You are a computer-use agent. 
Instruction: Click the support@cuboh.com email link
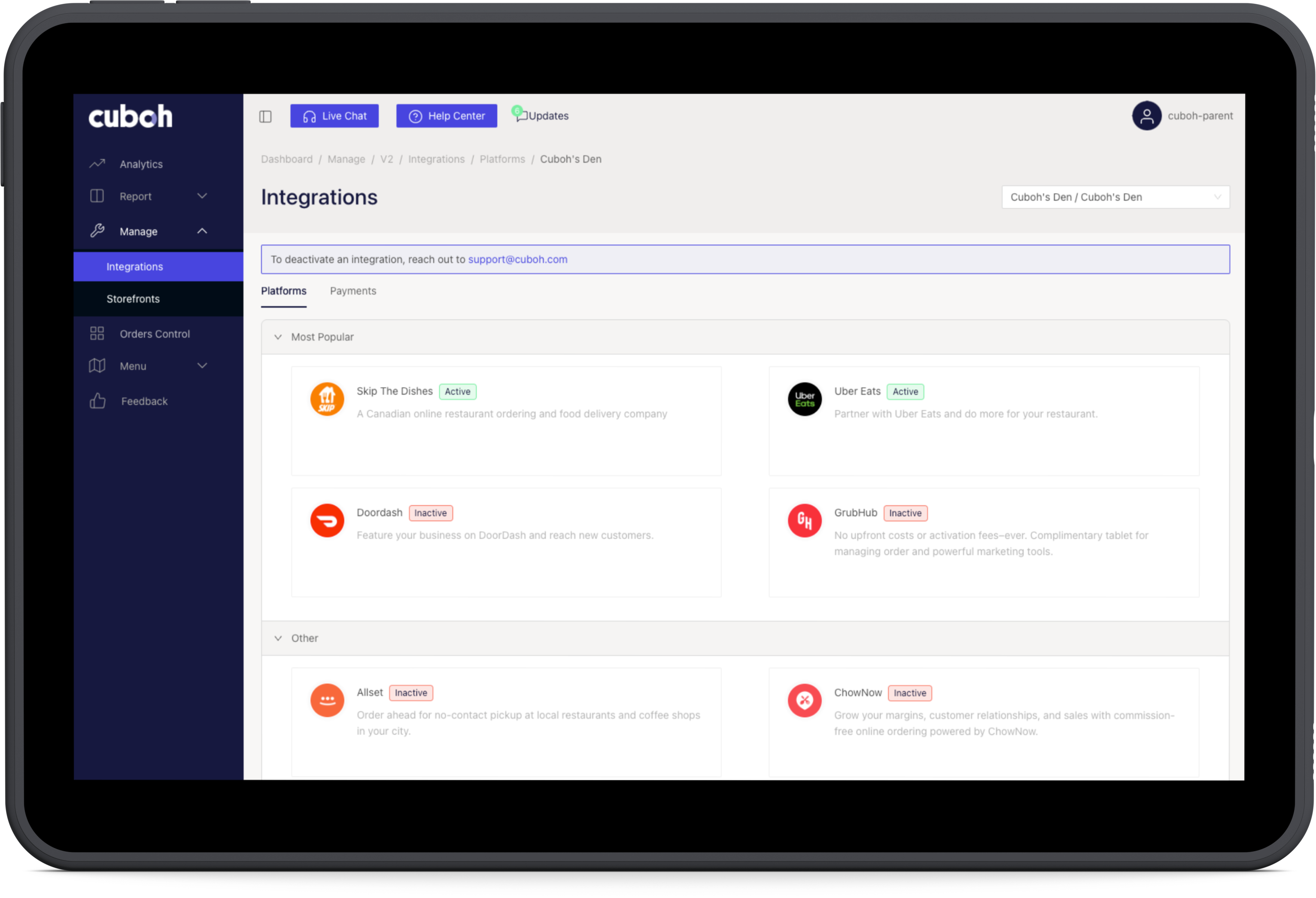517,259
